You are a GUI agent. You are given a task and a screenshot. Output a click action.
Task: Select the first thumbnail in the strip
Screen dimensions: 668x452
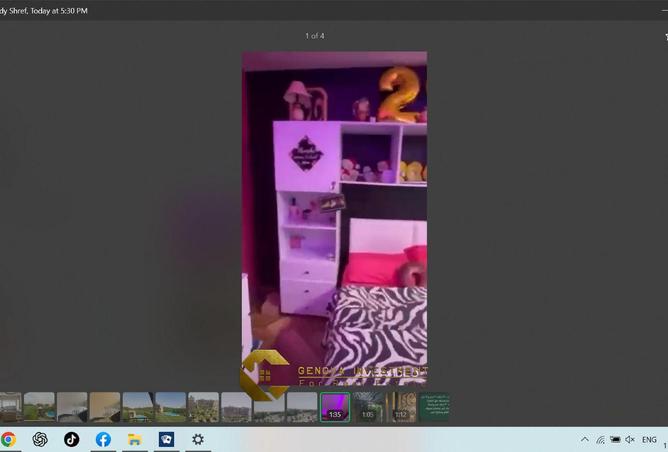[x=9, y=406]
